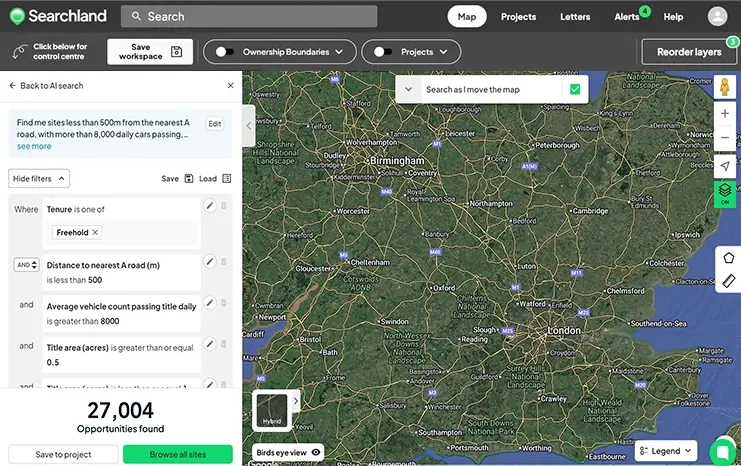Click the Save filters disk icon

(x=189, y=179)
